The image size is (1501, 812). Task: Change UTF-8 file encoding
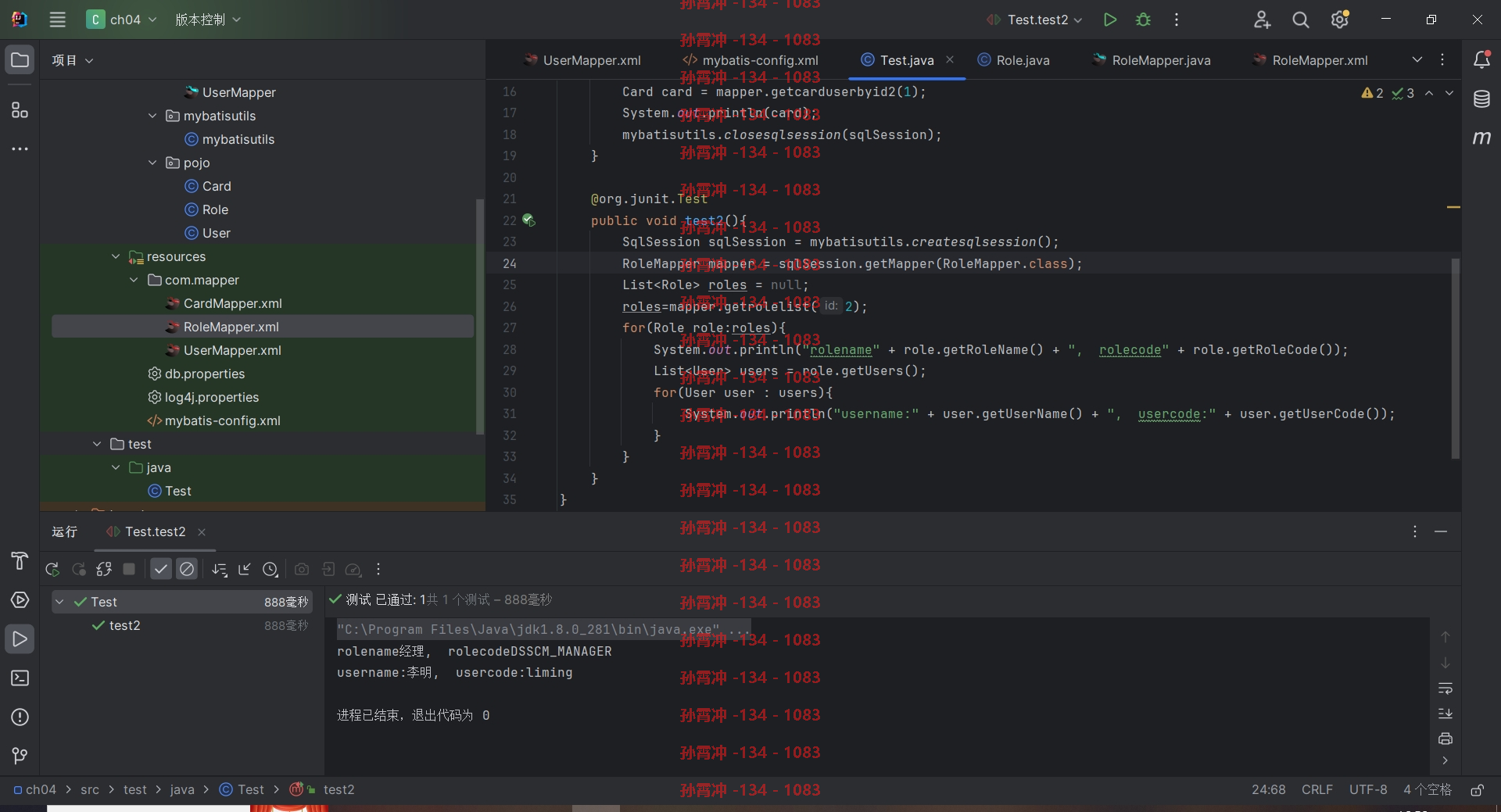[1368, 790]
